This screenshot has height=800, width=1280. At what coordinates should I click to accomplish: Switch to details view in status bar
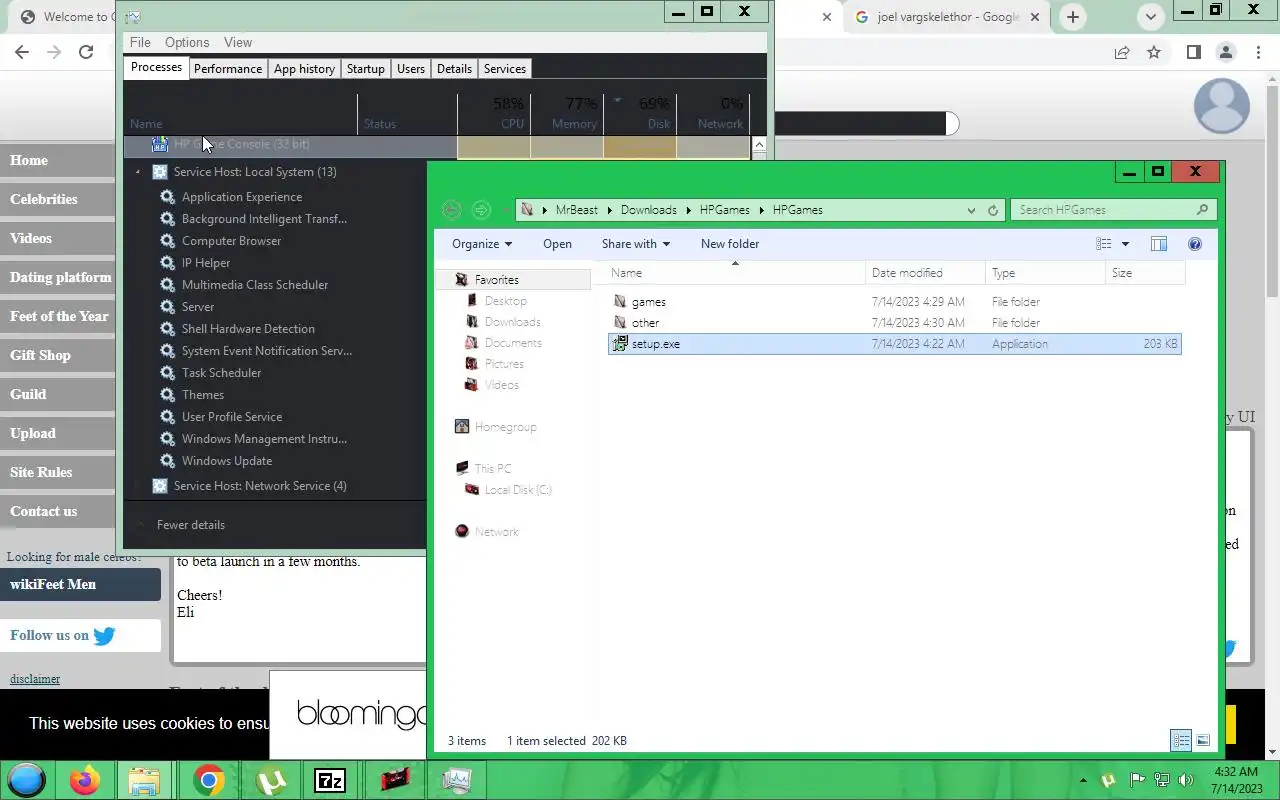tap(1181, 741)
